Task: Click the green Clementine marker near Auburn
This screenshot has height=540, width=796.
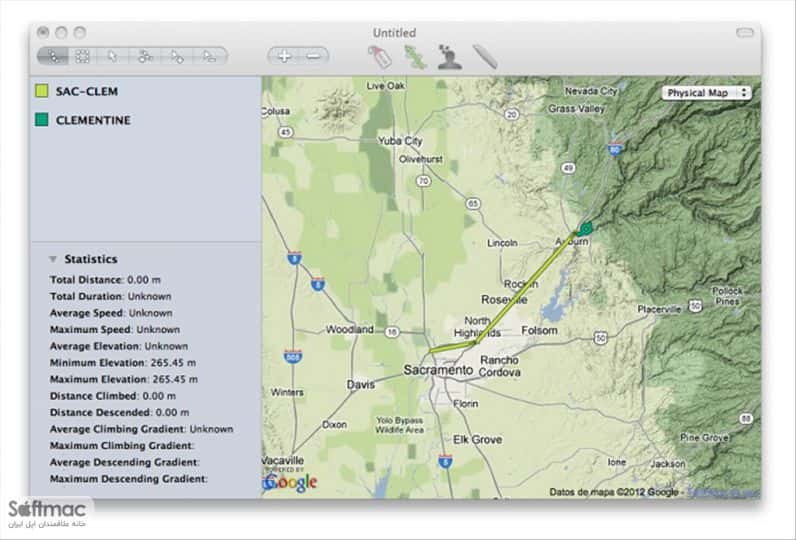Action: point(586,229)
